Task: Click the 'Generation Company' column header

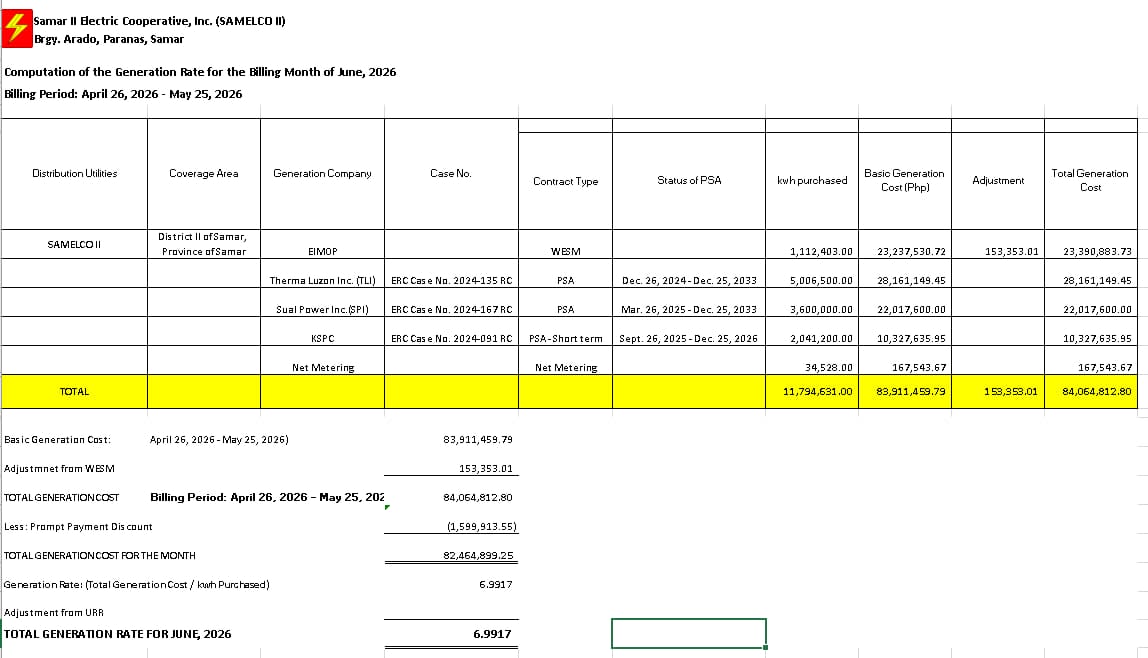Action: [x=322, y=173]
